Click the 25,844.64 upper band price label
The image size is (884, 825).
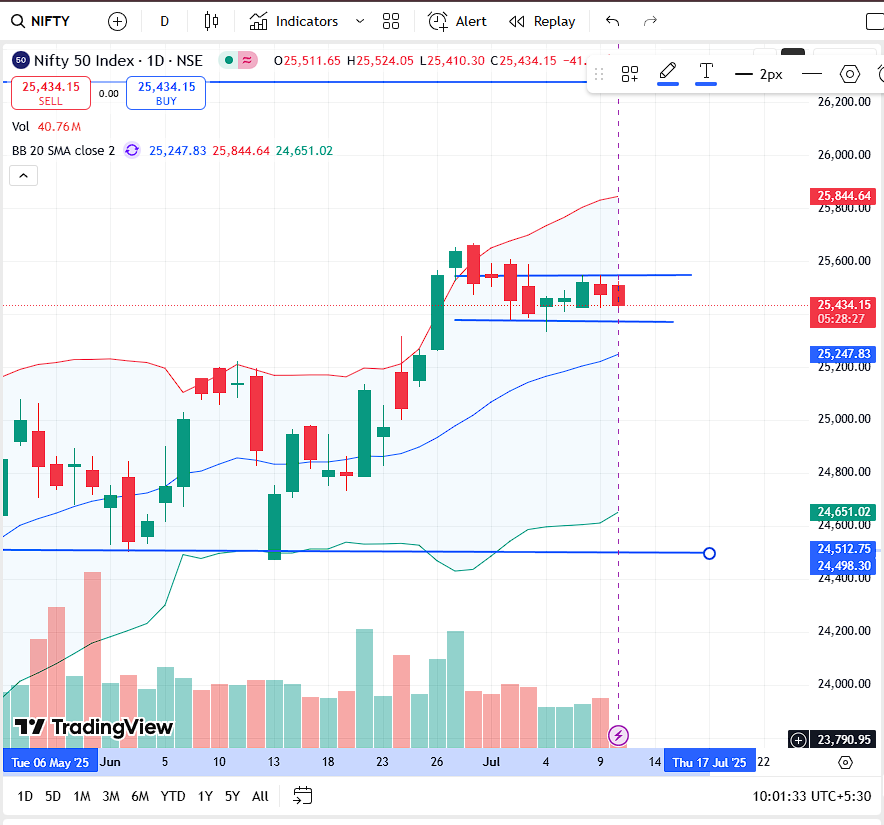click(x=843, y=196)
